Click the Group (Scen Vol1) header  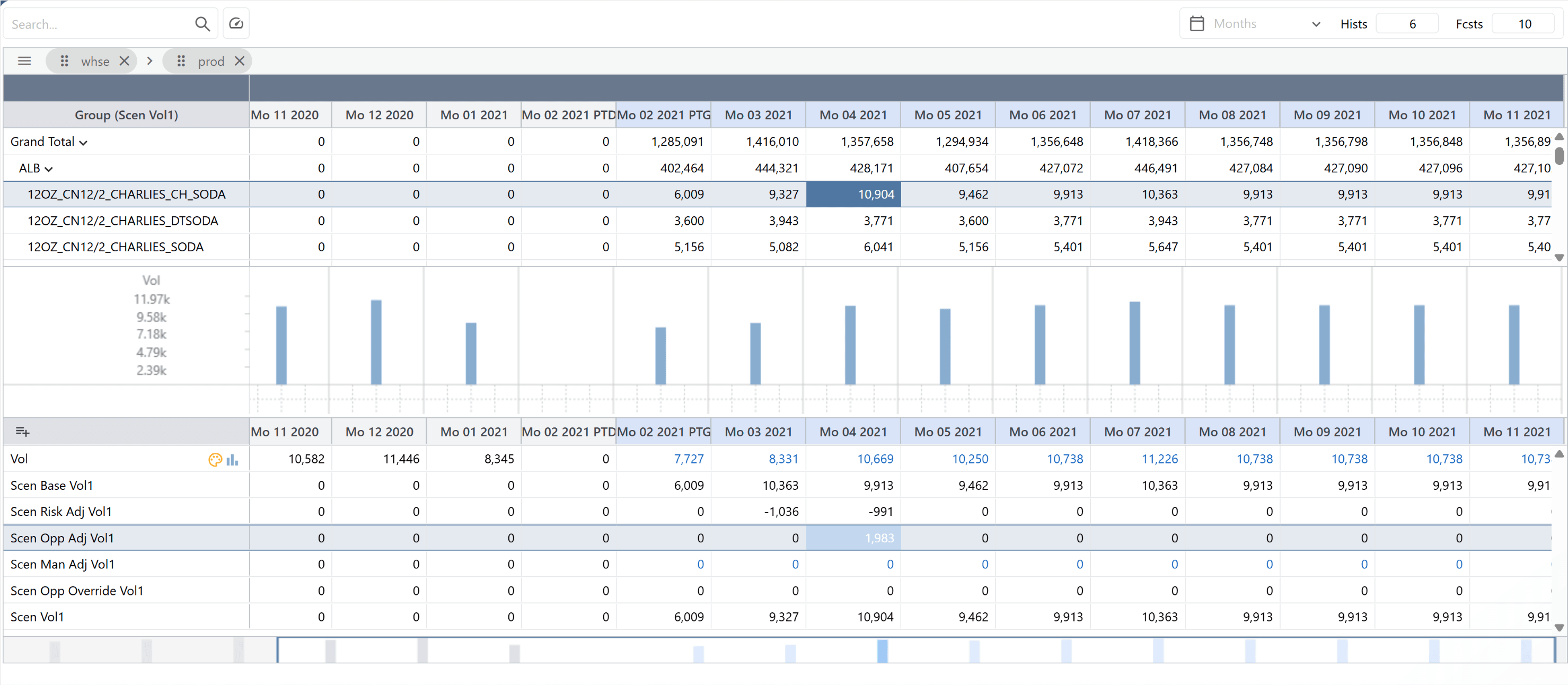click(126, 115)
